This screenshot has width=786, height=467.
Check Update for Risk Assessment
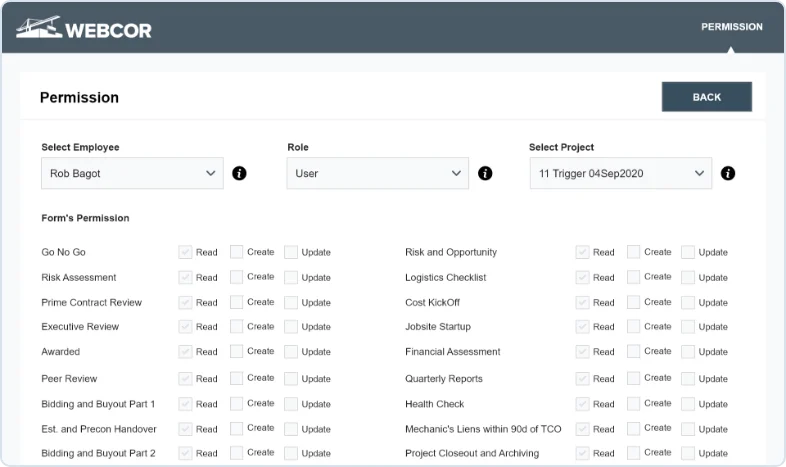click(291, 277)
